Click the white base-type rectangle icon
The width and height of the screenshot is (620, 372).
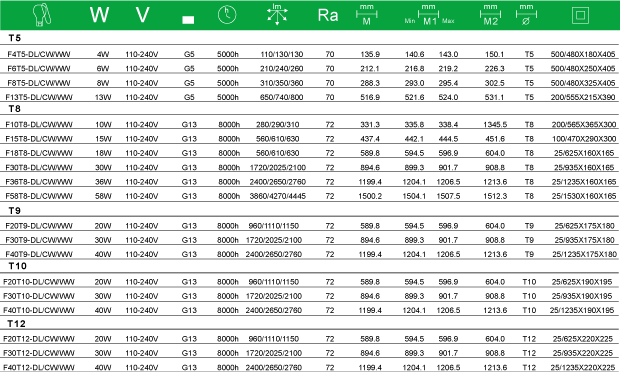[x=188, y=20]
